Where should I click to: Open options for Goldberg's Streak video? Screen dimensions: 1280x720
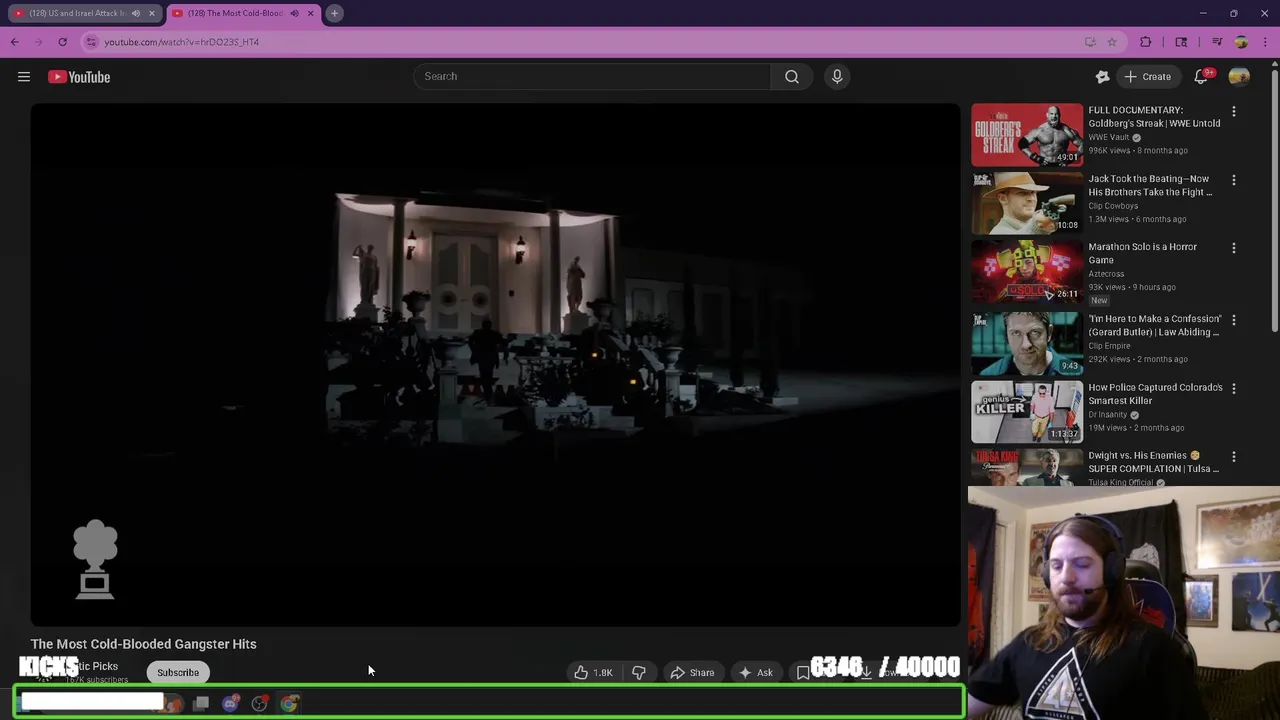(1234, 112)
